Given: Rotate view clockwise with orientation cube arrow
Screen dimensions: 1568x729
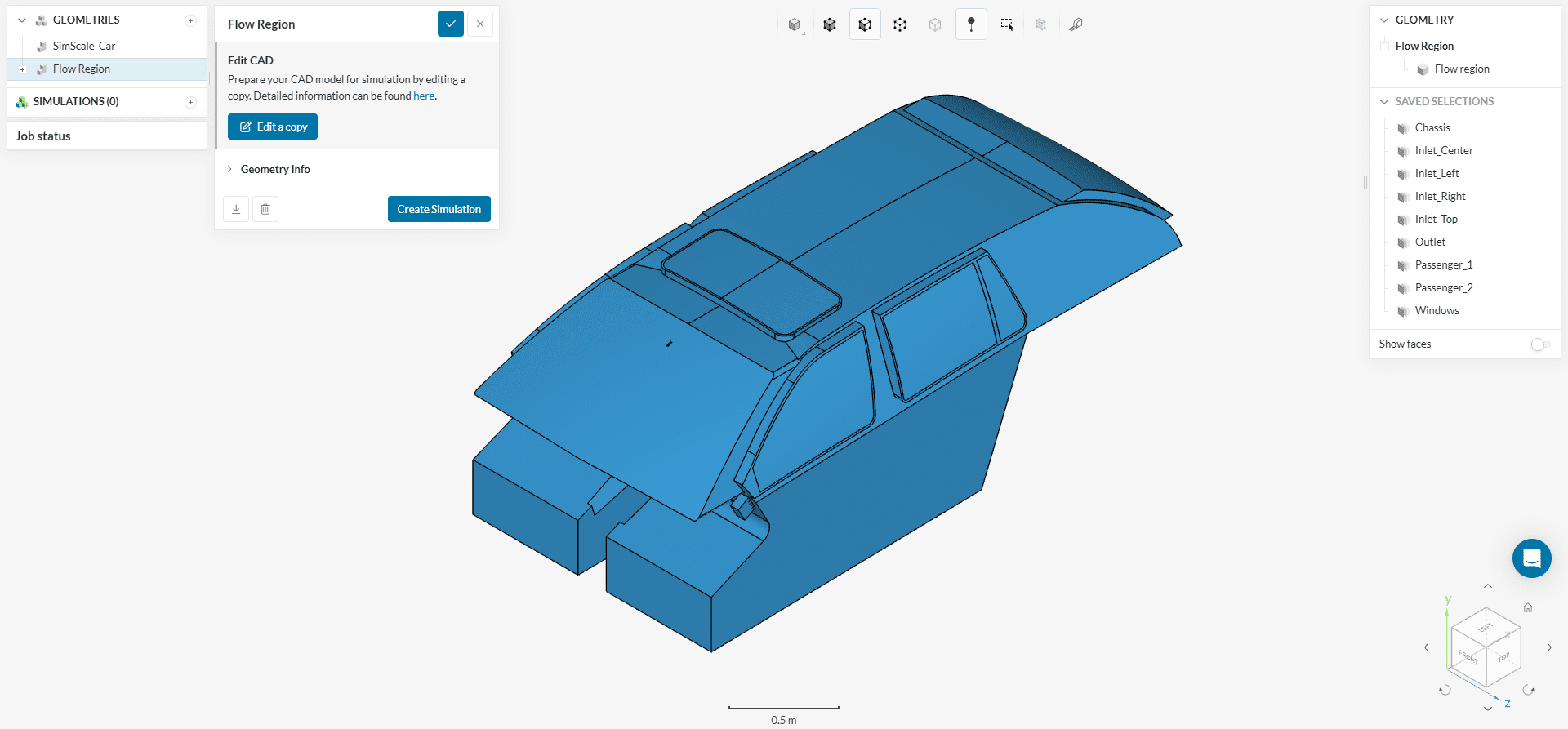Looking at the screenshot, I should coord(1528,690).
